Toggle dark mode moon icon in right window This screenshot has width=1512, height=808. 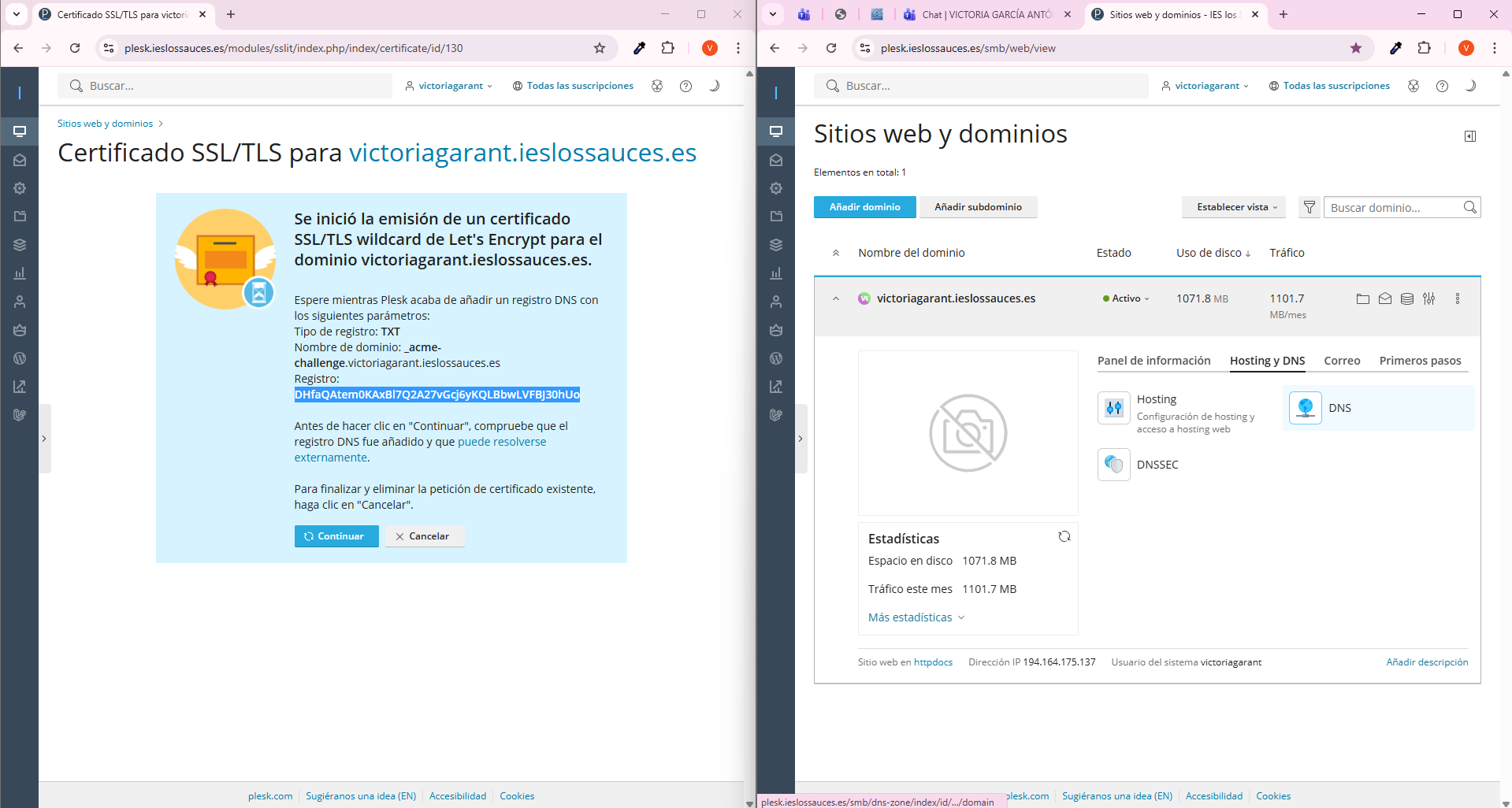pyautogui.click(x=1470, y=86)
